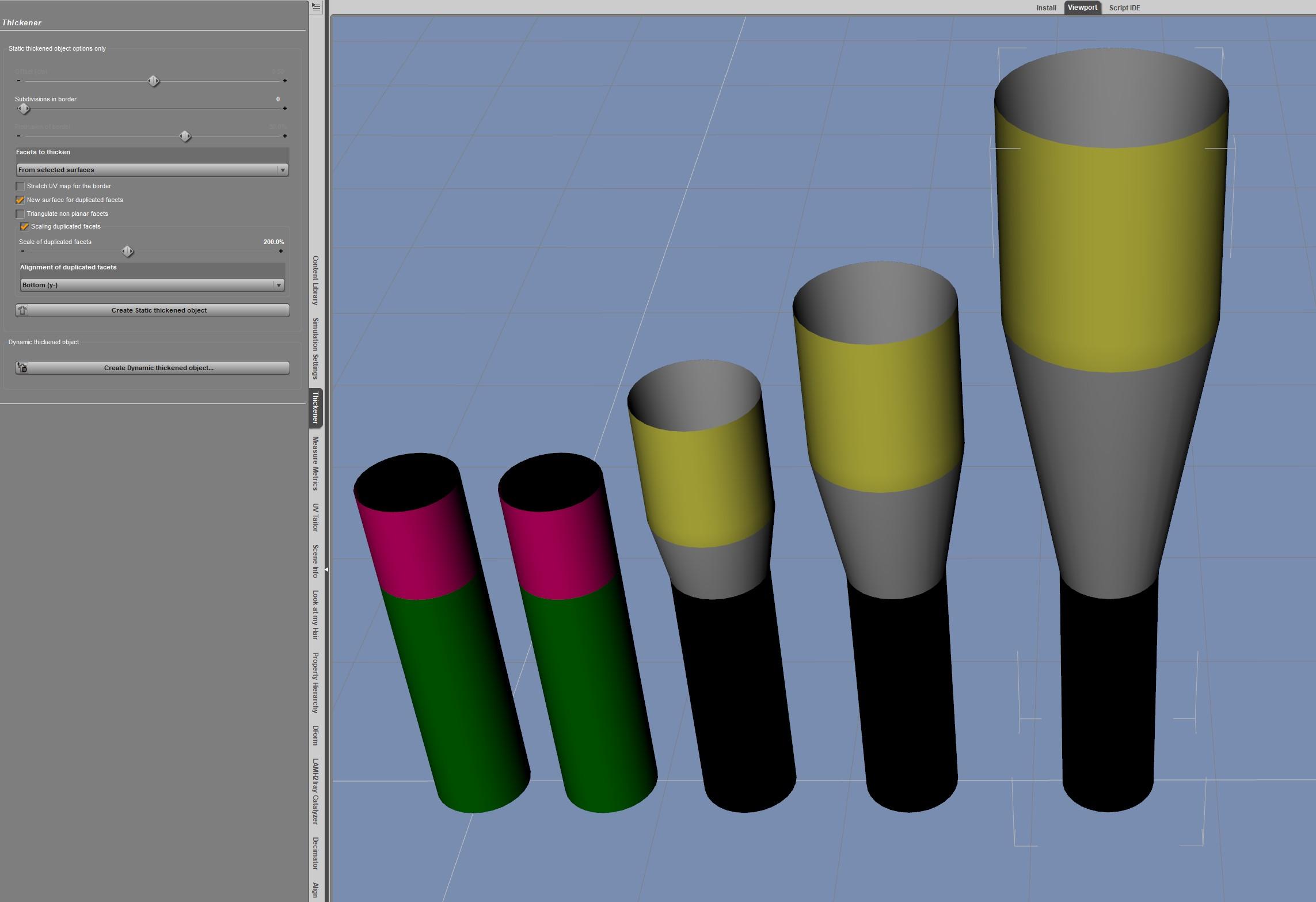Enable Triangulate non planar facets
This screenshot has height=902, width=1316.
[x=20, y=214]
